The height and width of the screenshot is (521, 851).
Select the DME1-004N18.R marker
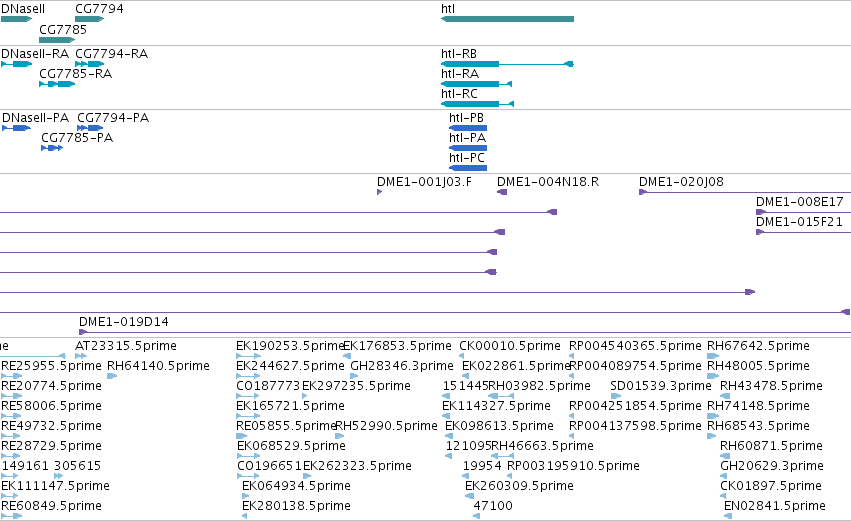point(502,192)
